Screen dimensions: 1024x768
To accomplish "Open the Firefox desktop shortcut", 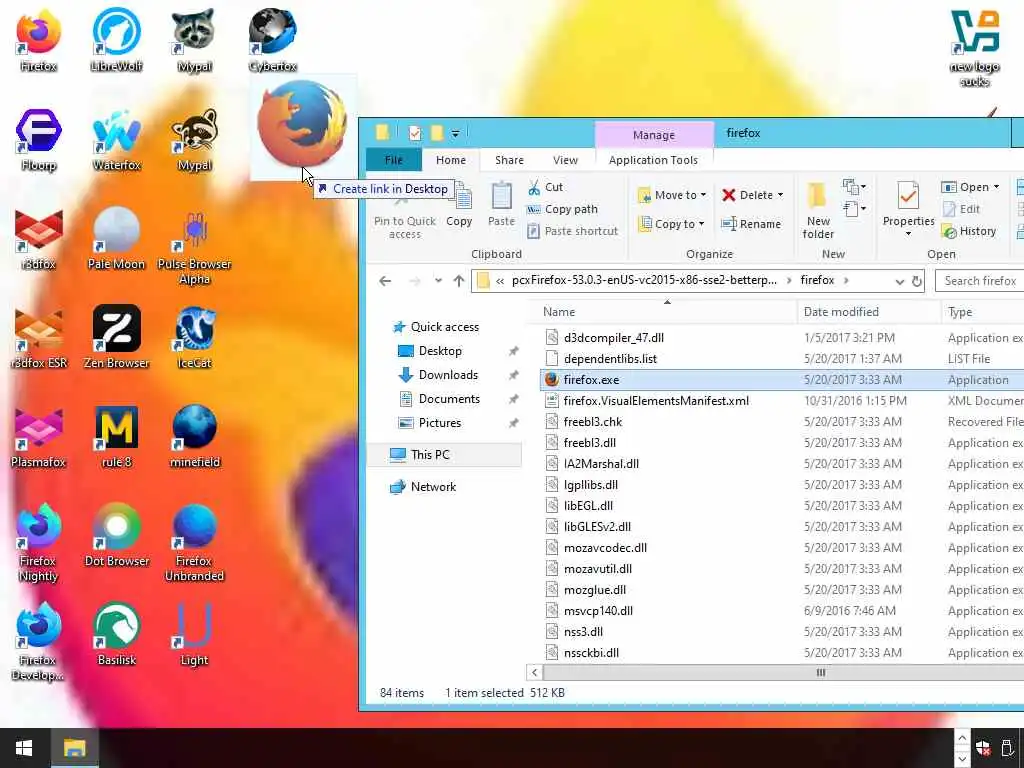I will (38, 39).
